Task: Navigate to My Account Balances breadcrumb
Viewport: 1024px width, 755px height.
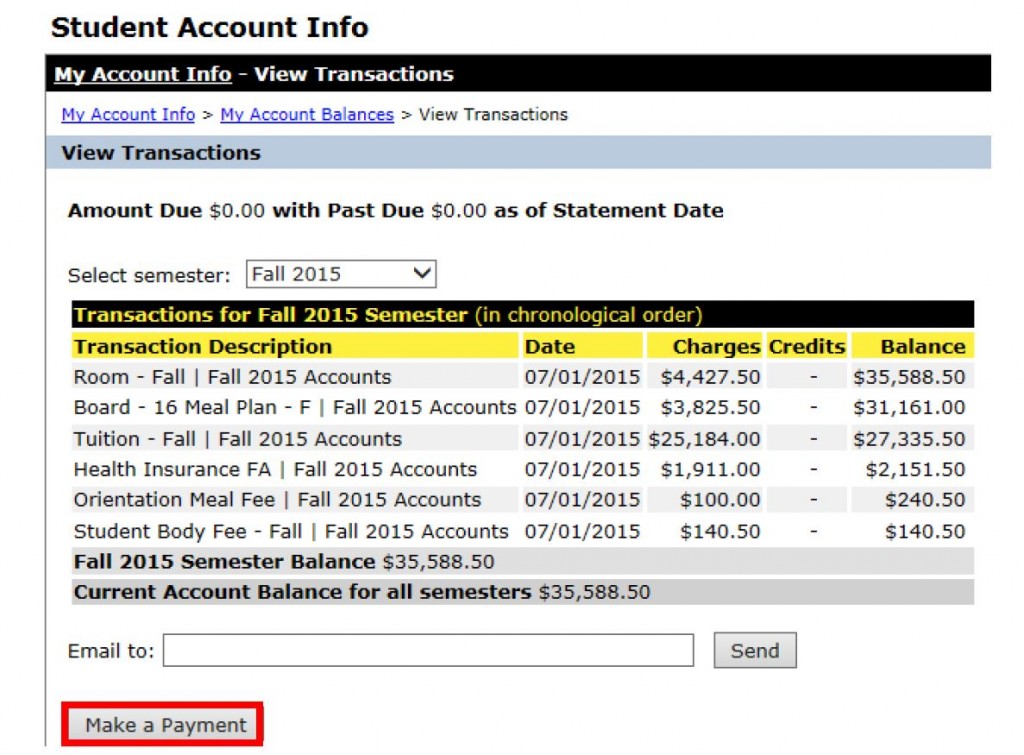Action: point(306,115)
